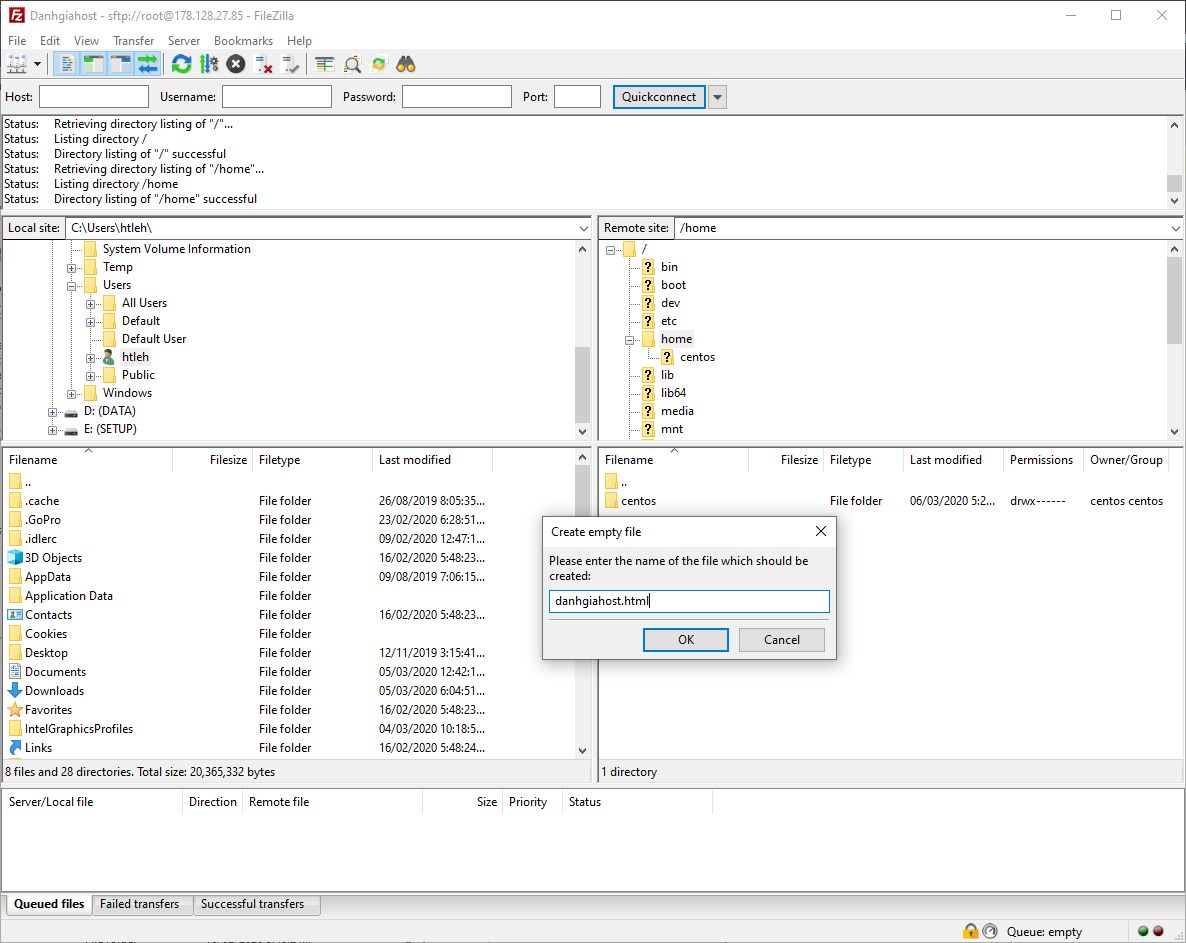Screen dimensions: 1186x943
Task: Toggle processing of the transfer queue
Action: click(209, 64)
